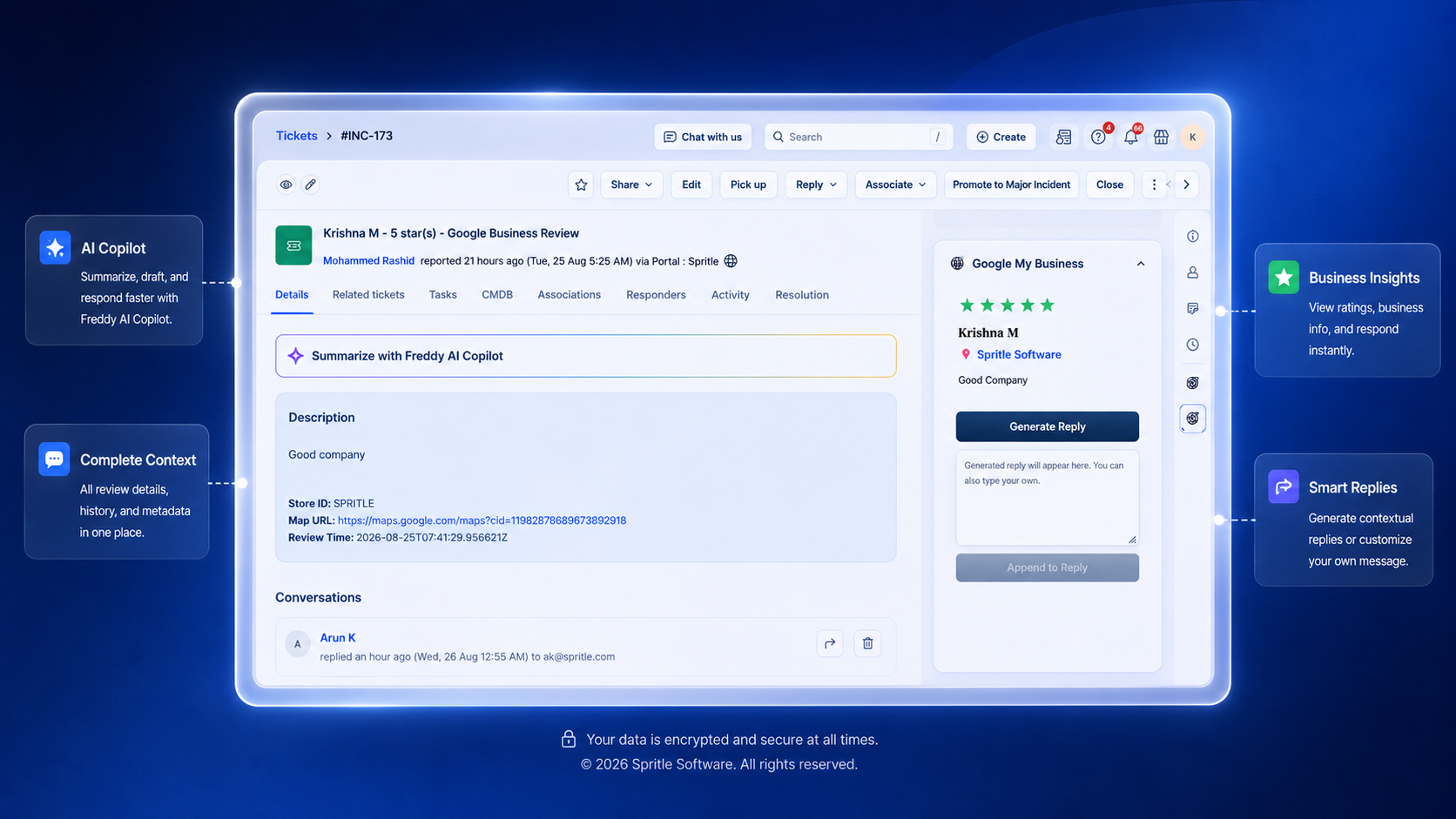Viewport: 1456px width, 819px height.
Task: Click the green ticket type icon
Action: pyautogui.click(x=293, y=245)
